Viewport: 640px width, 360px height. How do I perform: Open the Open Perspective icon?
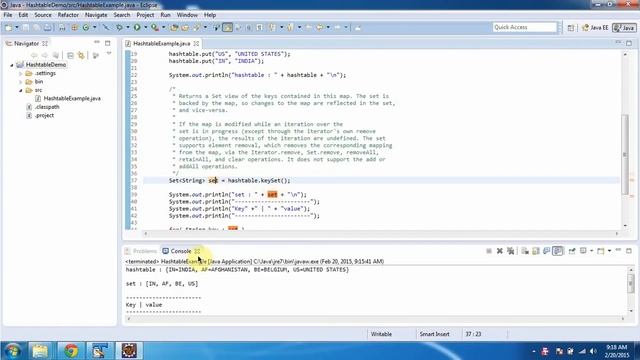click(x=571, y=28)
